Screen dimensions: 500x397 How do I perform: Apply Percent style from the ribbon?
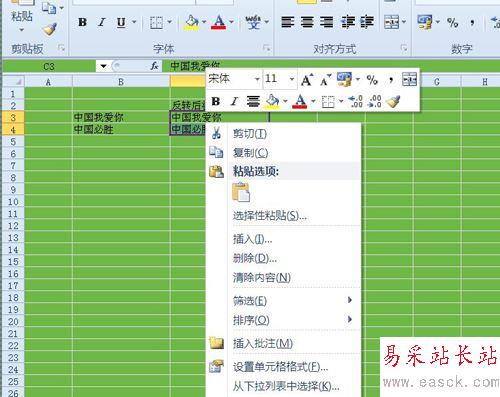(452, 23)
